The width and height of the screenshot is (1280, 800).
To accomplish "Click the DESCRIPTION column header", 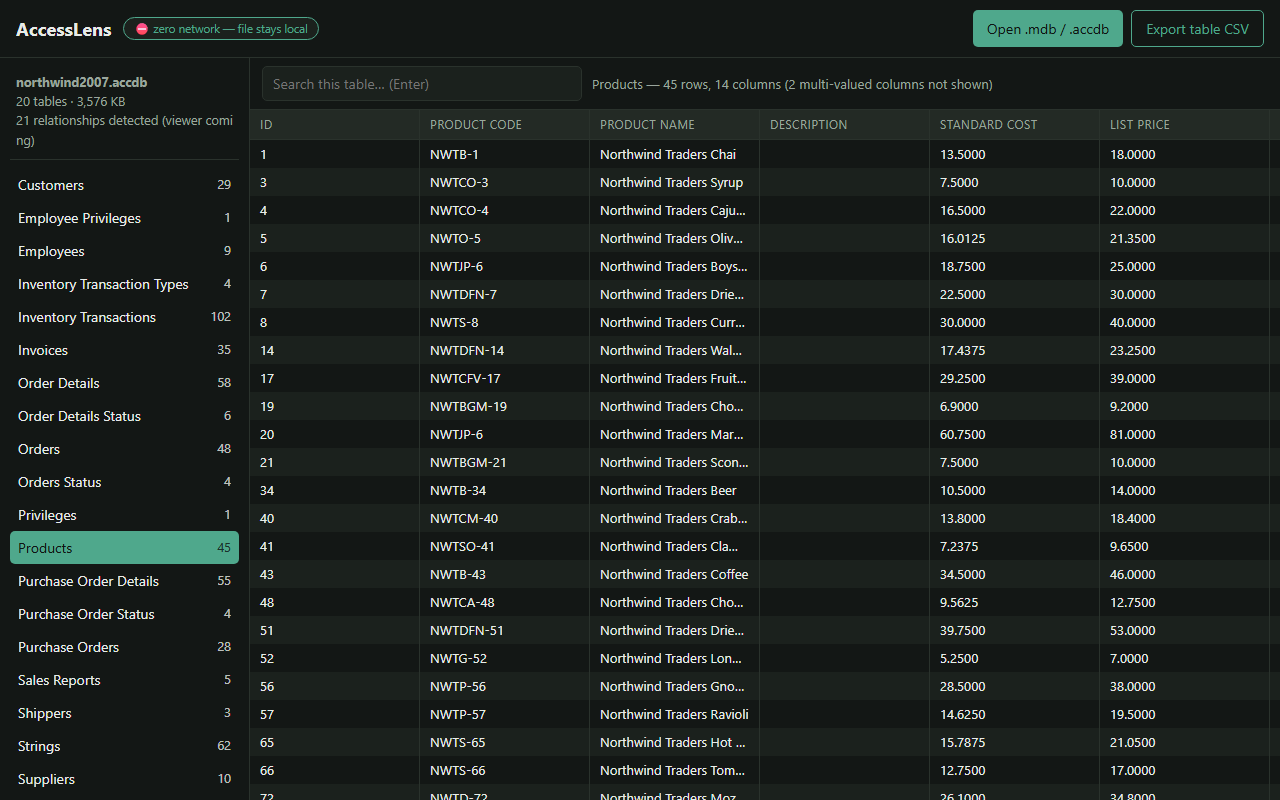I will [x=845, y=125].
